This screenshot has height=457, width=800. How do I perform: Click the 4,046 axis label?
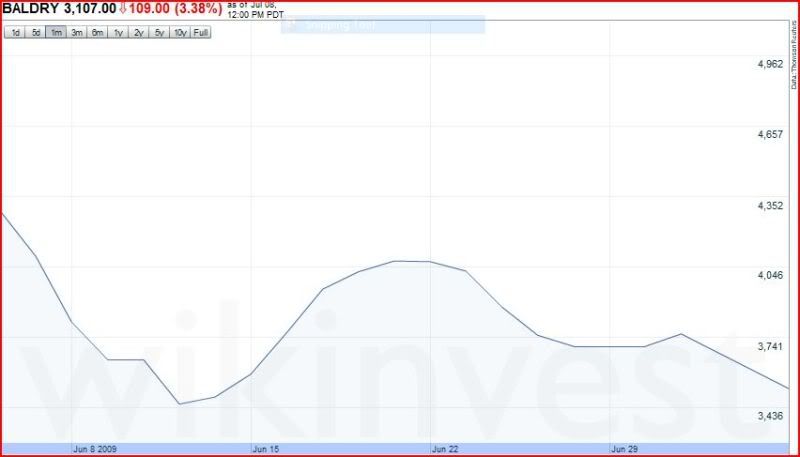[770, 275]
